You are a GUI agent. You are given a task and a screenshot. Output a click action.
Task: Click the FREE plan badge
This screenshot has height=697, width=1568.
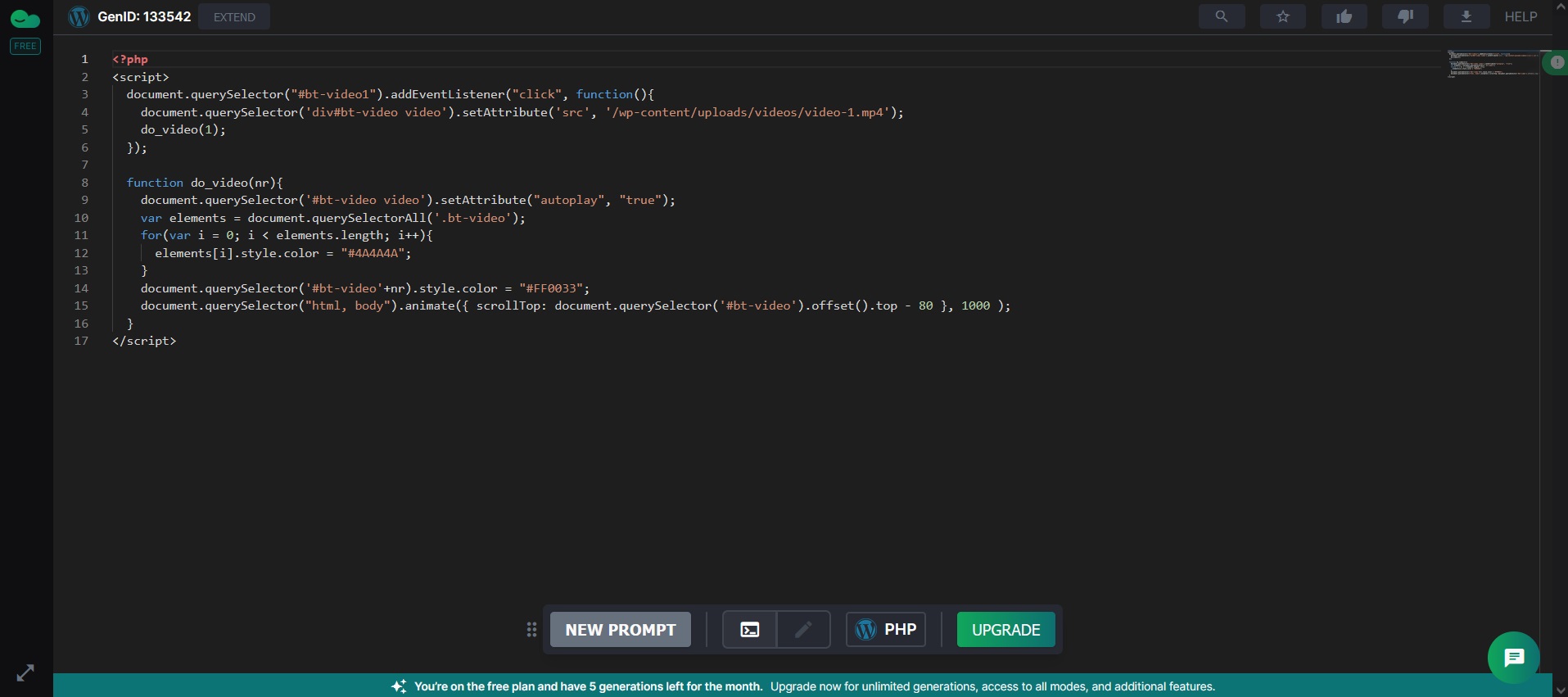25,46
